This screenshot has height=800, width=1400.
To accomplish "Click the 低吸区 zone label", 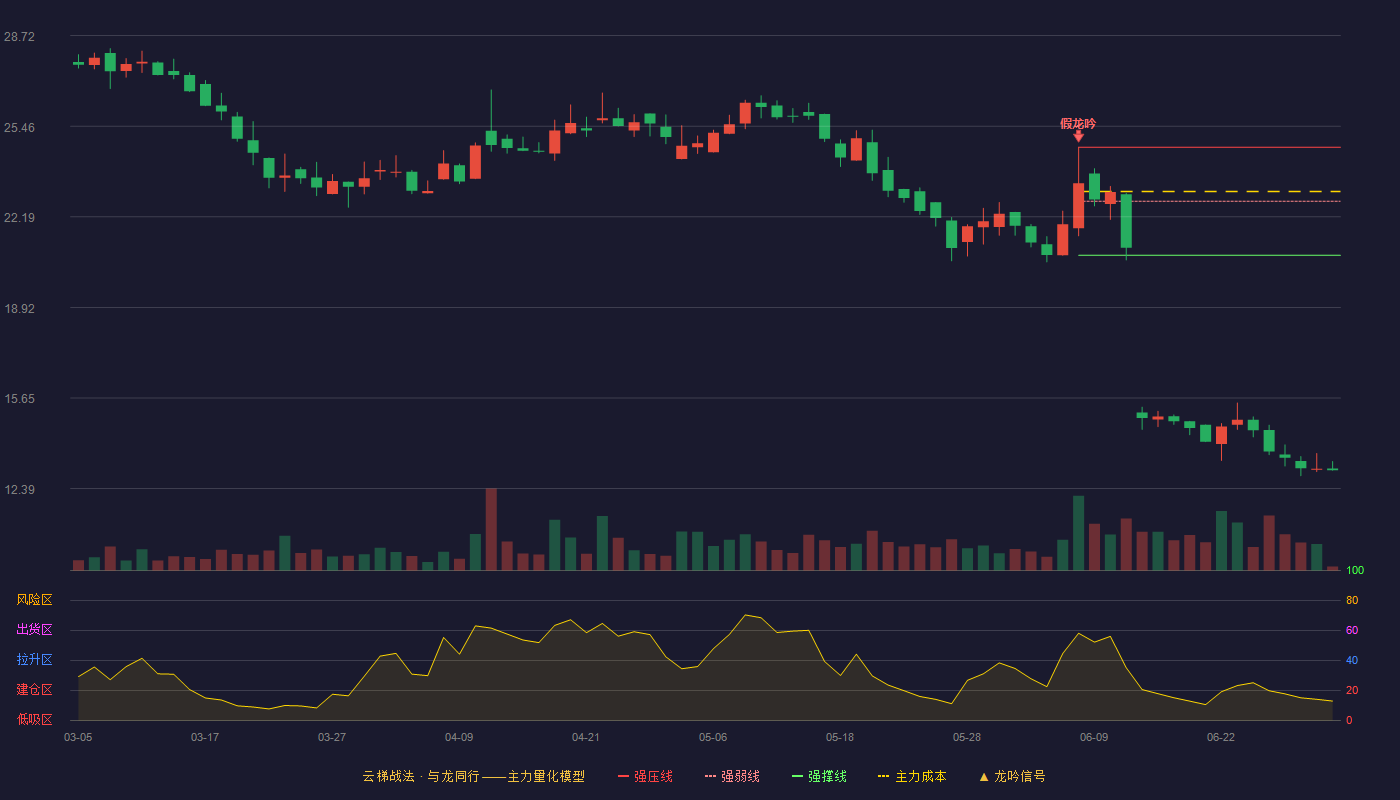I will click(x=34, y=719).
